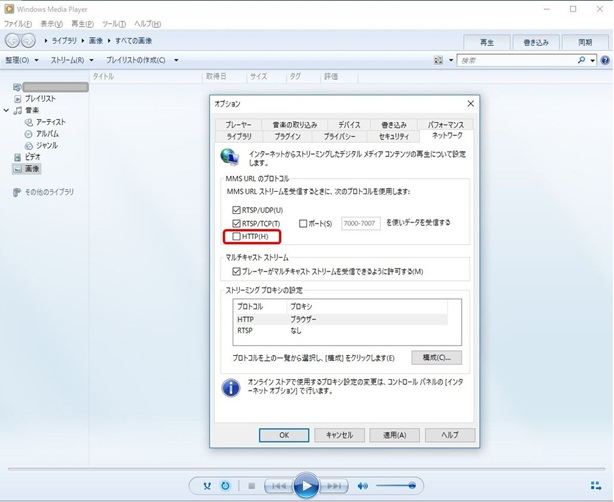Click the Stop playback button
This screenshot has height=502, width=614.
tap(252, 486)
